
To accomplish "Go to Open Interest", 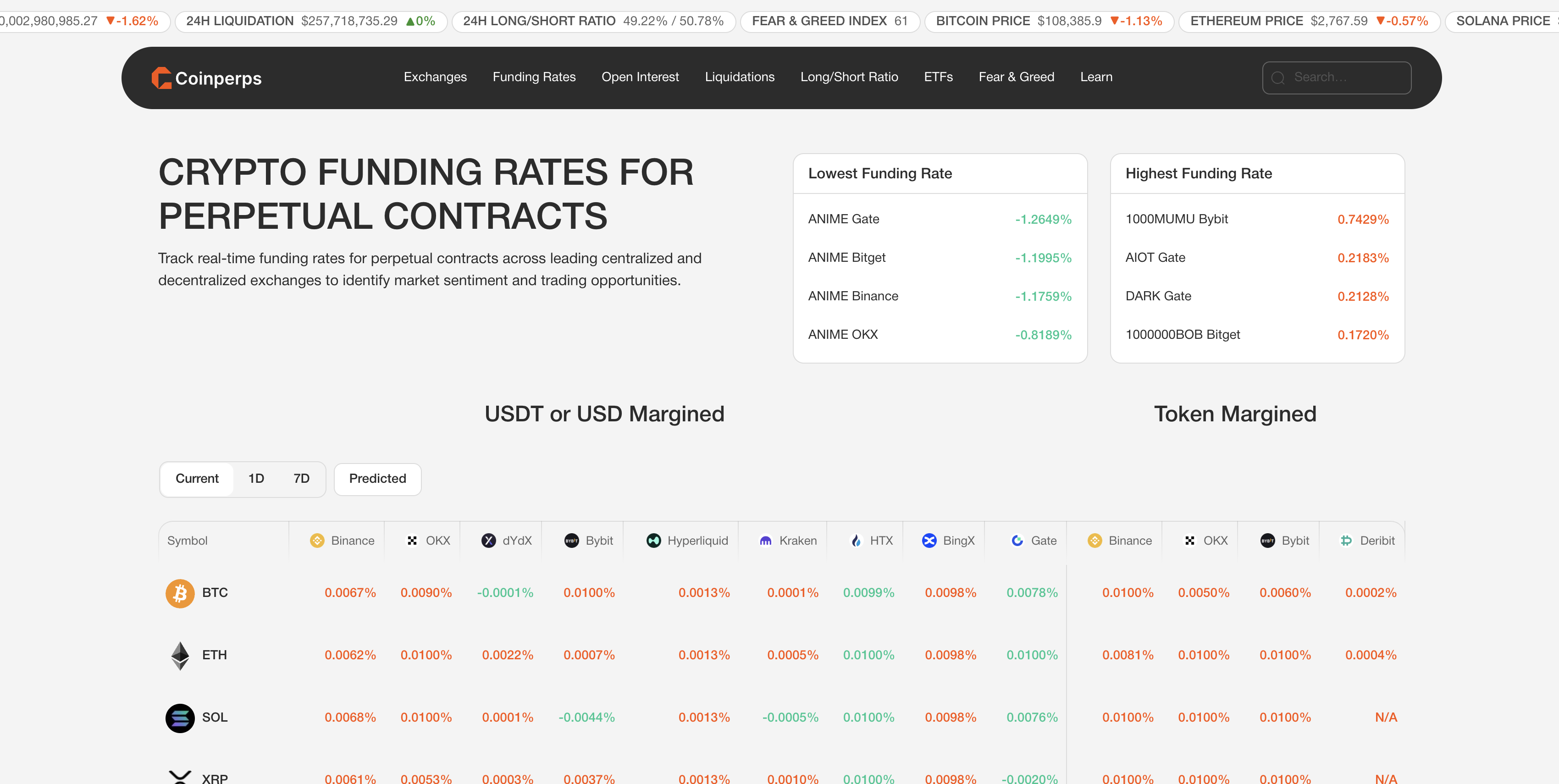I will tap(640, 77).
